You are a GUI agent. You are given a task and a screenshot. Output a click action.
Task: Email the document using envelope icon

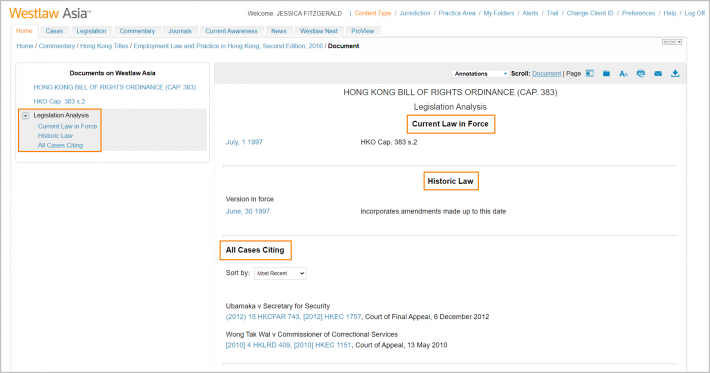click(x=658, y=73)
